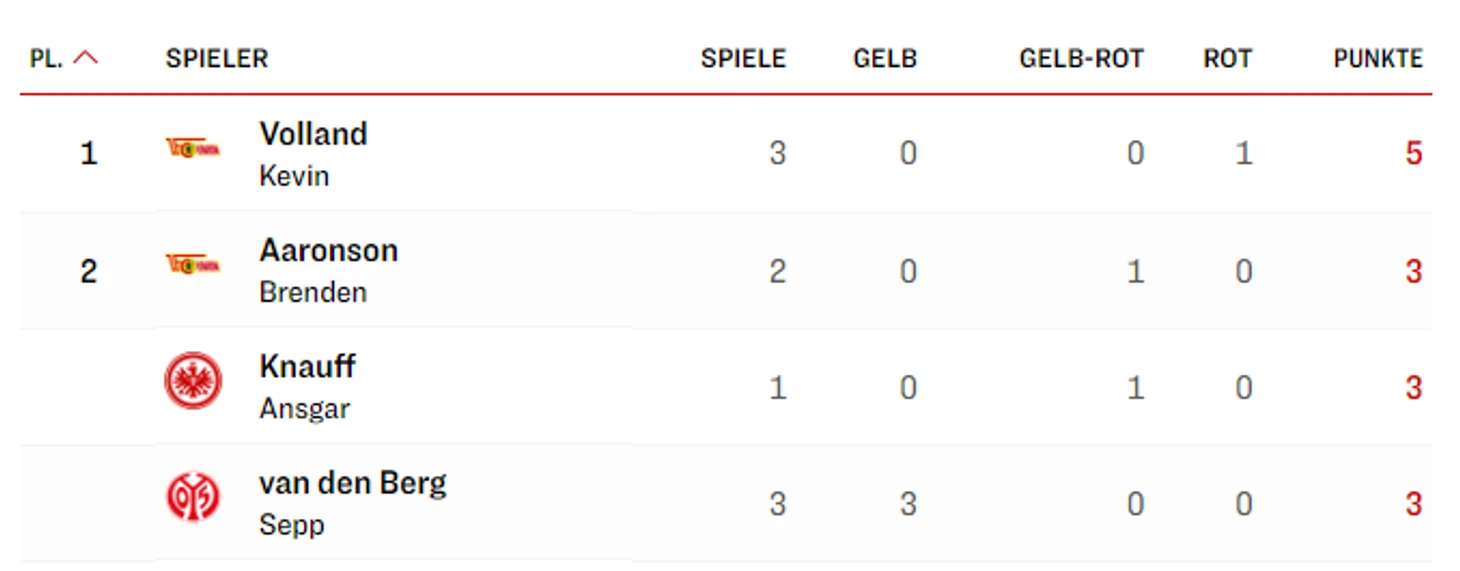Open Volland player profile link
This screenshot has width=1460, height=571.
click(x=313, y=134)
